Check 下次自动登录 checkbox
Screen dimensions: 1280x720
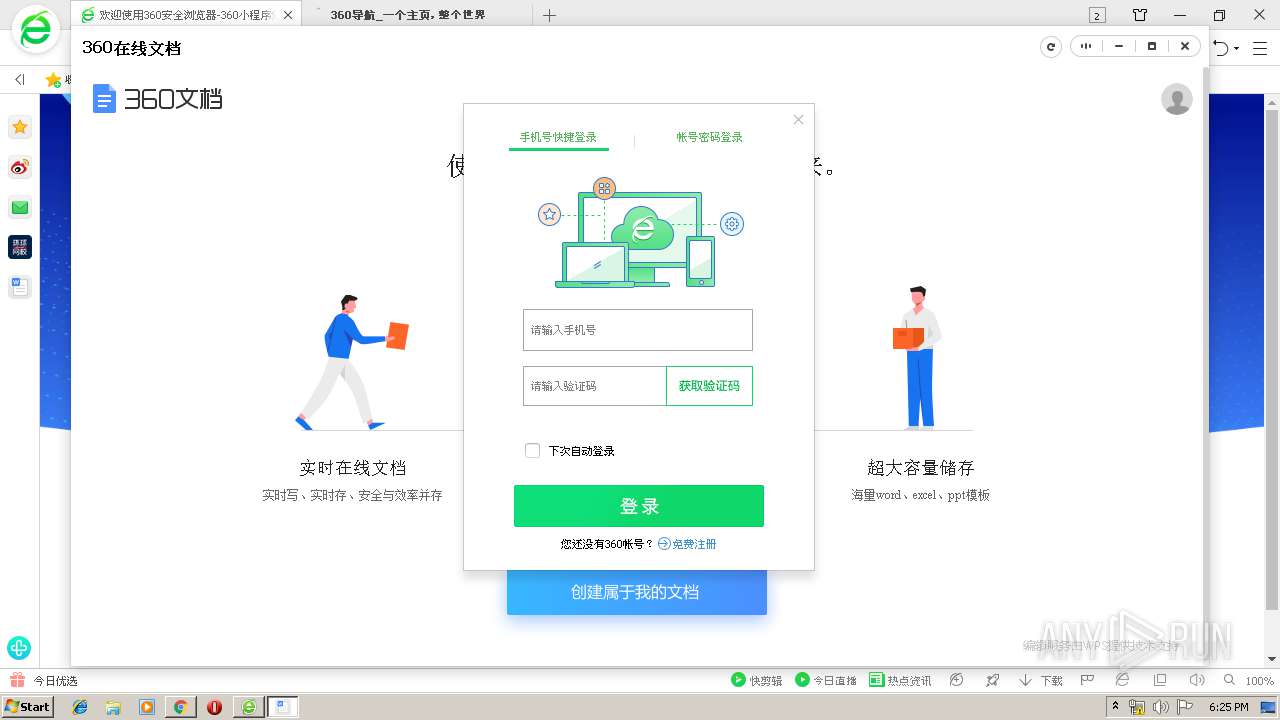click(533, 451)
